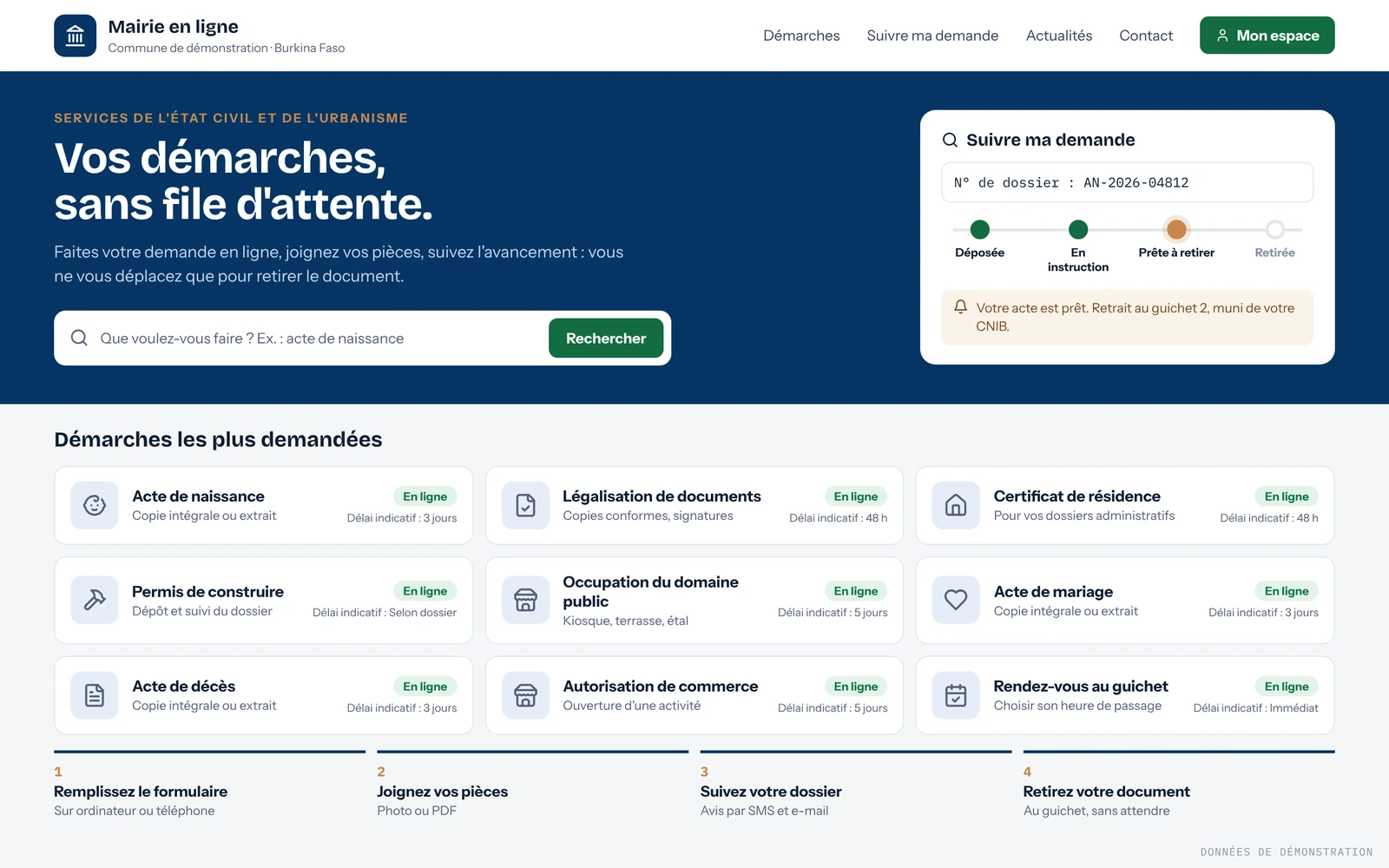Viewport: 1389px width, 868px height.
Task: Click the Mairie en ligne building logo
Action: (76, 36)
